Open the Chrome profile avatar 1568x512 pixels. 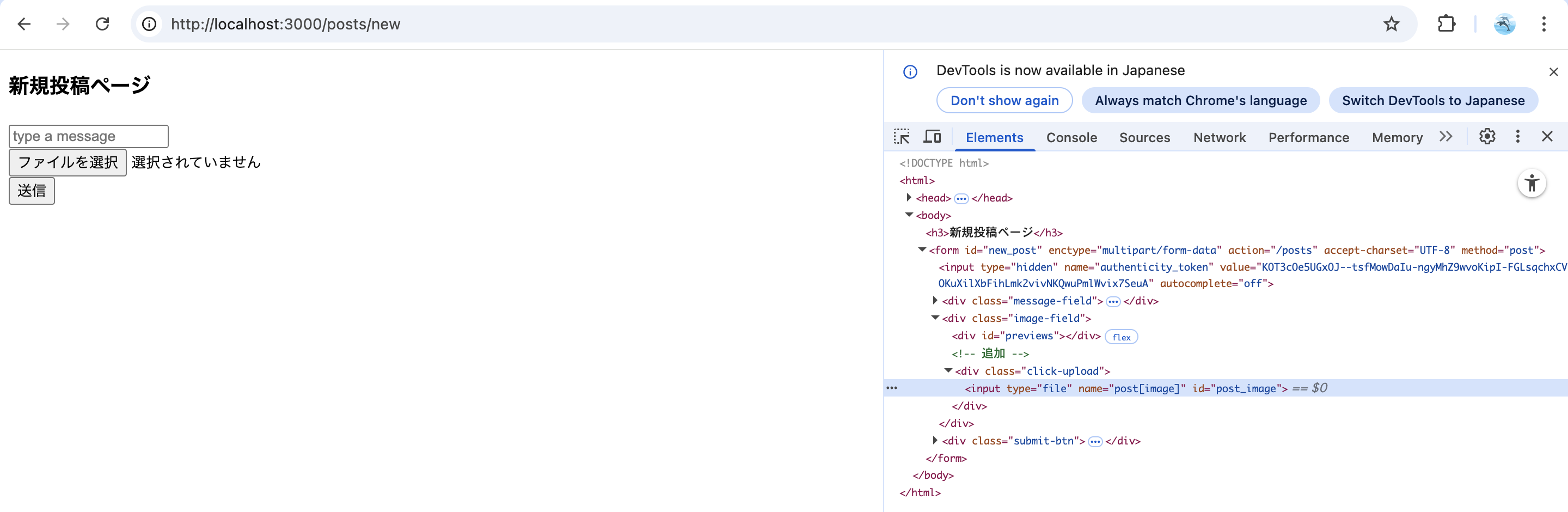[1504, 25]
